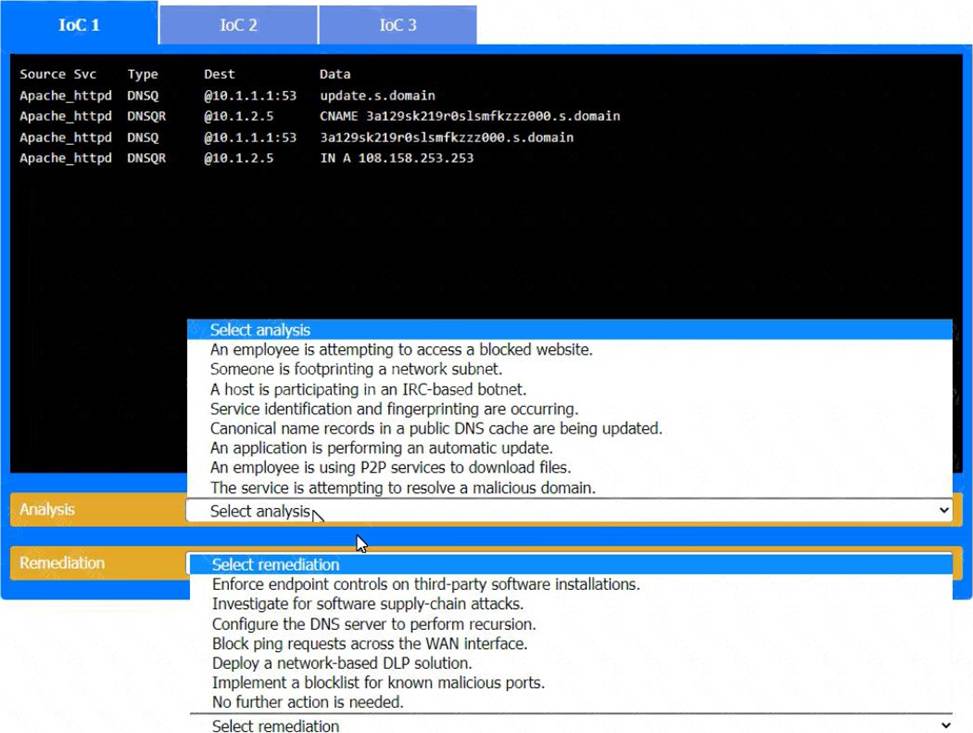Screen dimensions: 973x733
Task: Pick 'A host is participating in an IRC-based botnet'
Action: click(368, 389)
